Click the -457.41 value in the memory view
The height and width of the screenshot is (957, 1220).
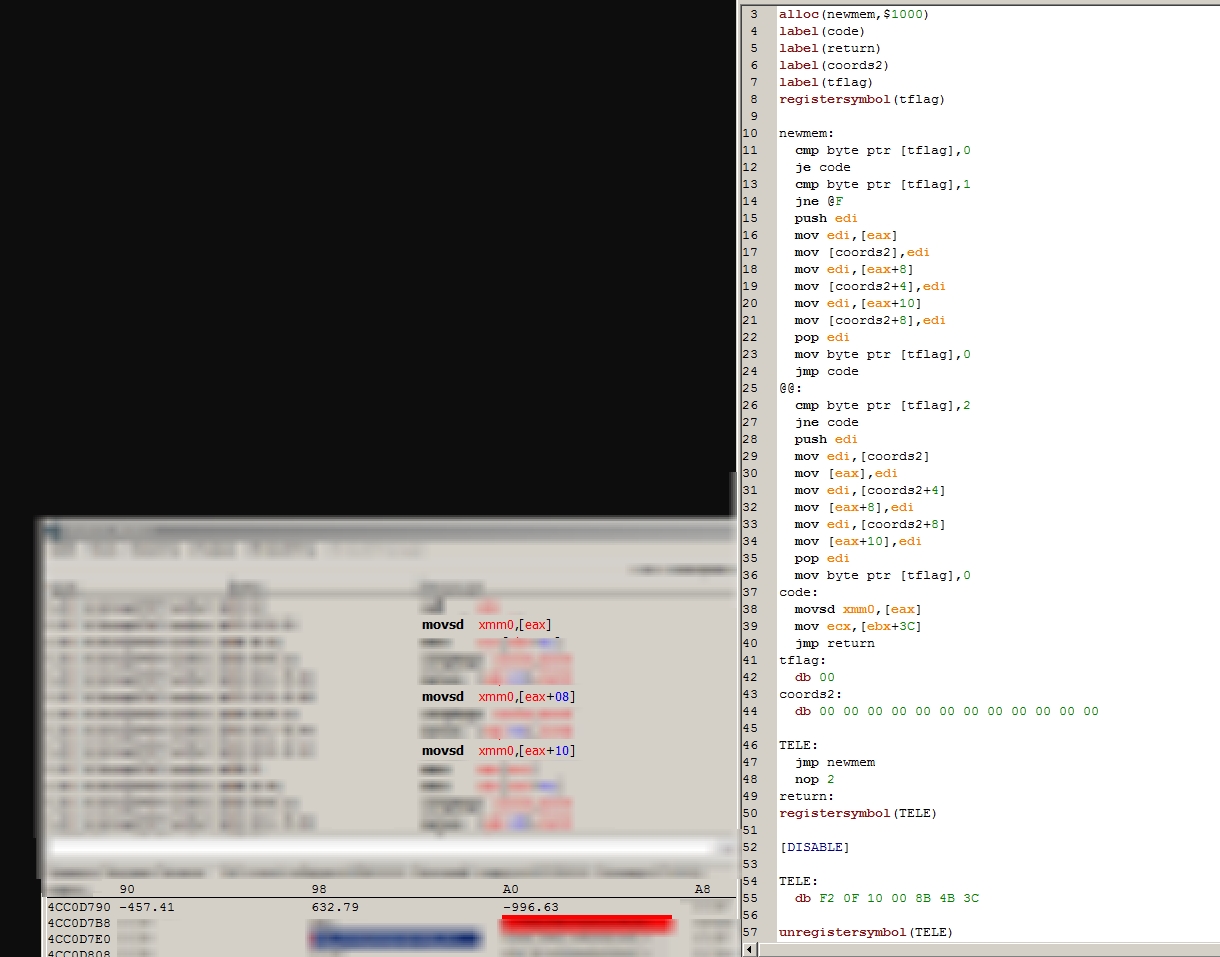point(146,908)
